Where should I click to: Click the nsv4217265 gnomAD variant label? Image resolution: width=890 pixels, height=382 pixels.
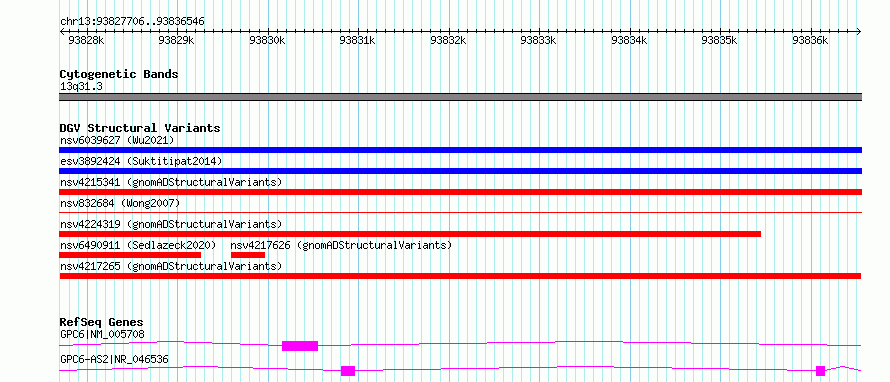[171, 266]
